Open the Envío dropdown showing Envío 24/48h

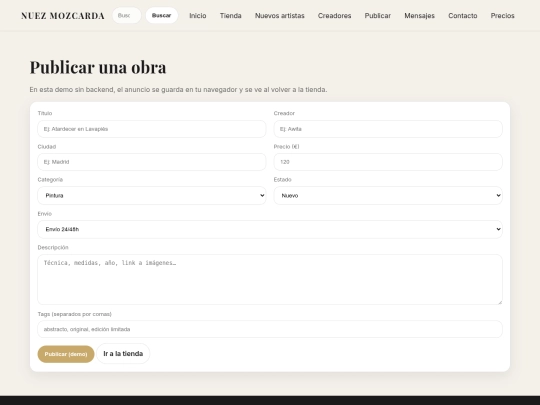270,229
